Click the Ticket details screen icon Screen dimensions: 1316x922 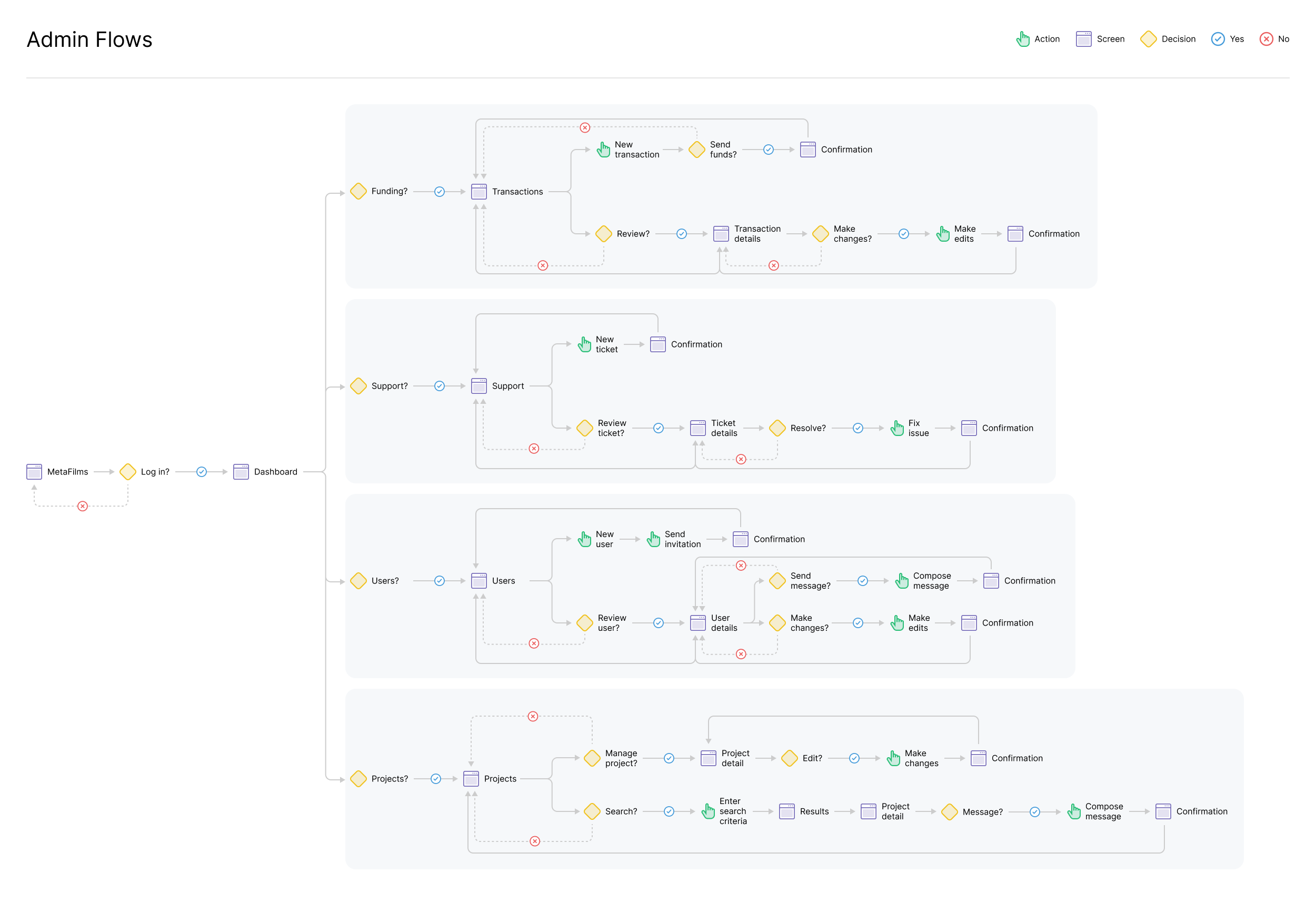pos(697,428)
